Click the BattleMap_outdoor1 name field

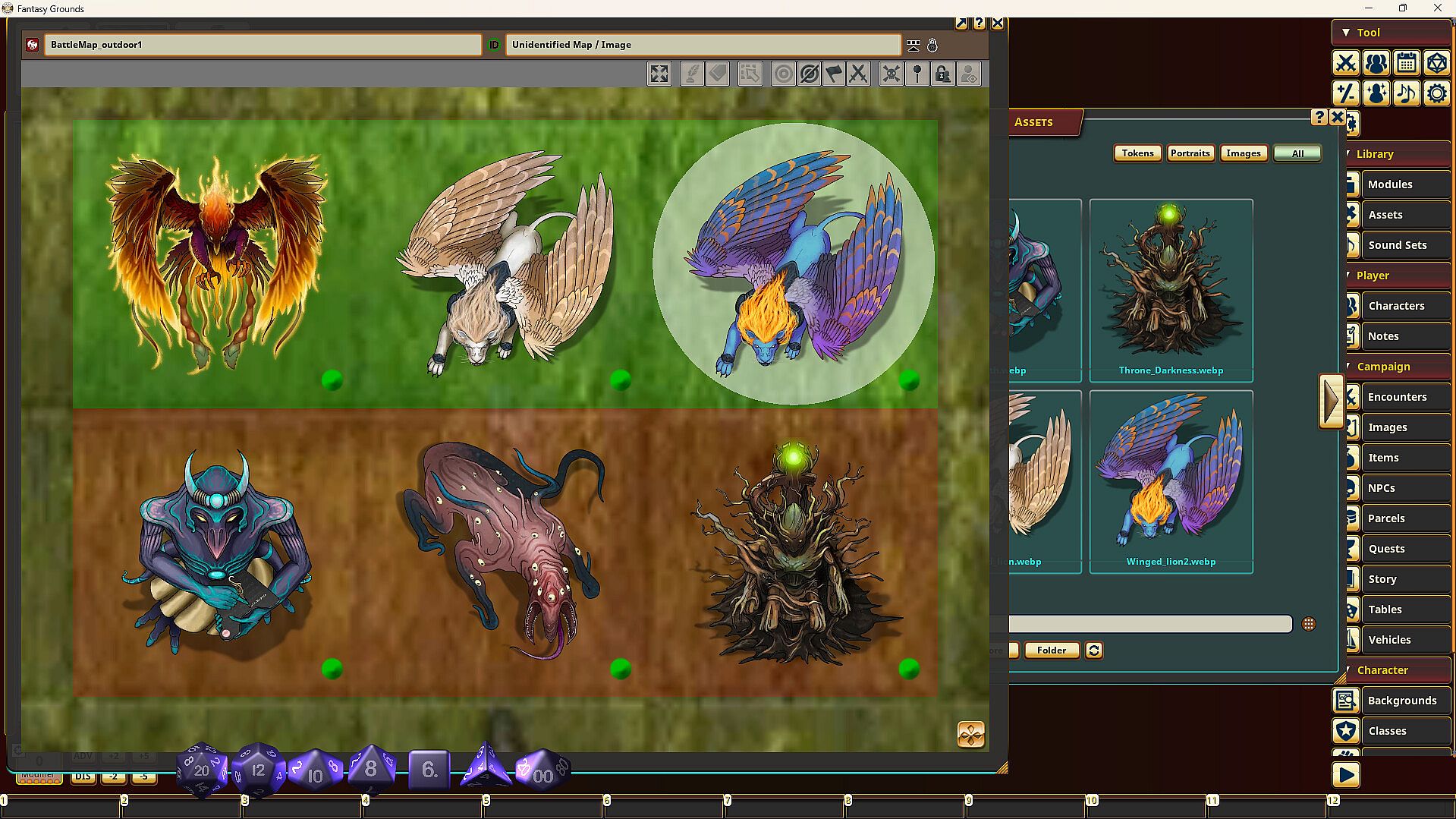coord(263,45)
